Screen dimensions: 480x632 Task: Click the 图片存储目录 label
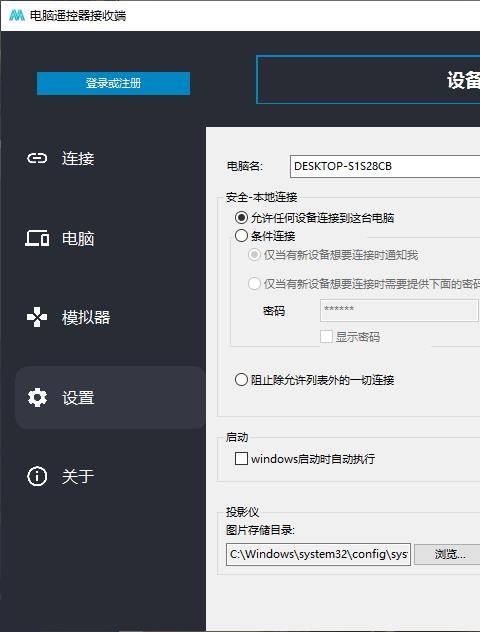(x=260, y=530)
